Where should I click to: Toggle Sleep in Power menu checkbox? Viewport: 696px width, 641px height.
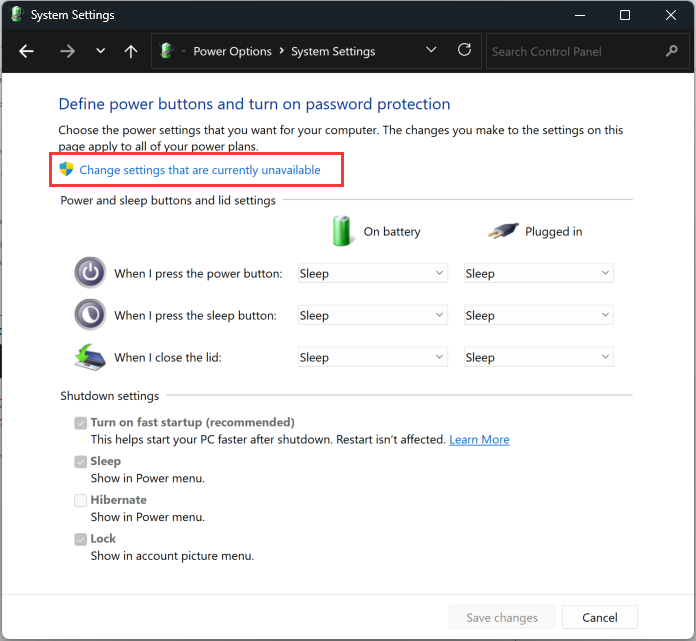tap(80, 462)
